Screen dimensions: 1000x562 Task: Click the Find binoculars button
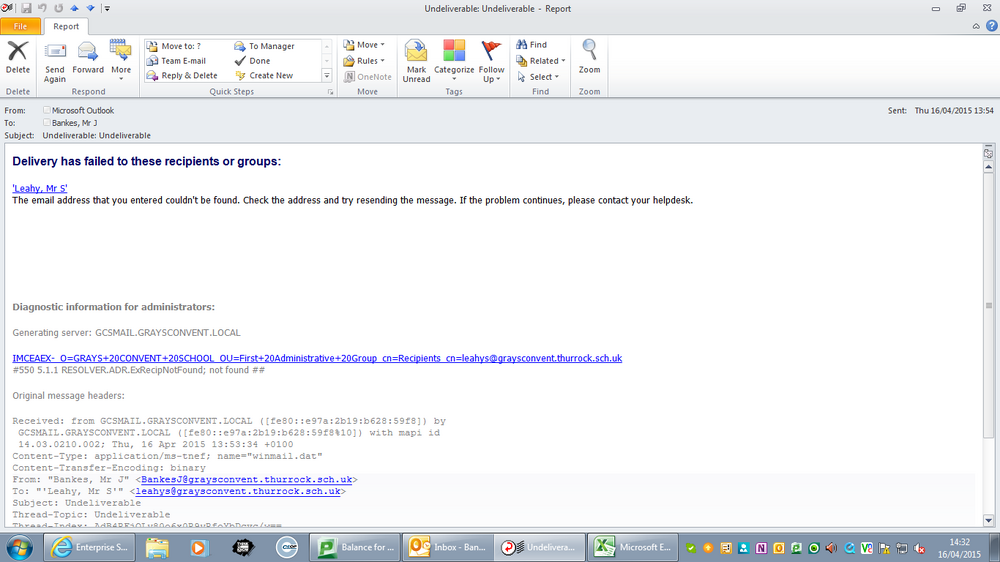click(x=532, y=45)
